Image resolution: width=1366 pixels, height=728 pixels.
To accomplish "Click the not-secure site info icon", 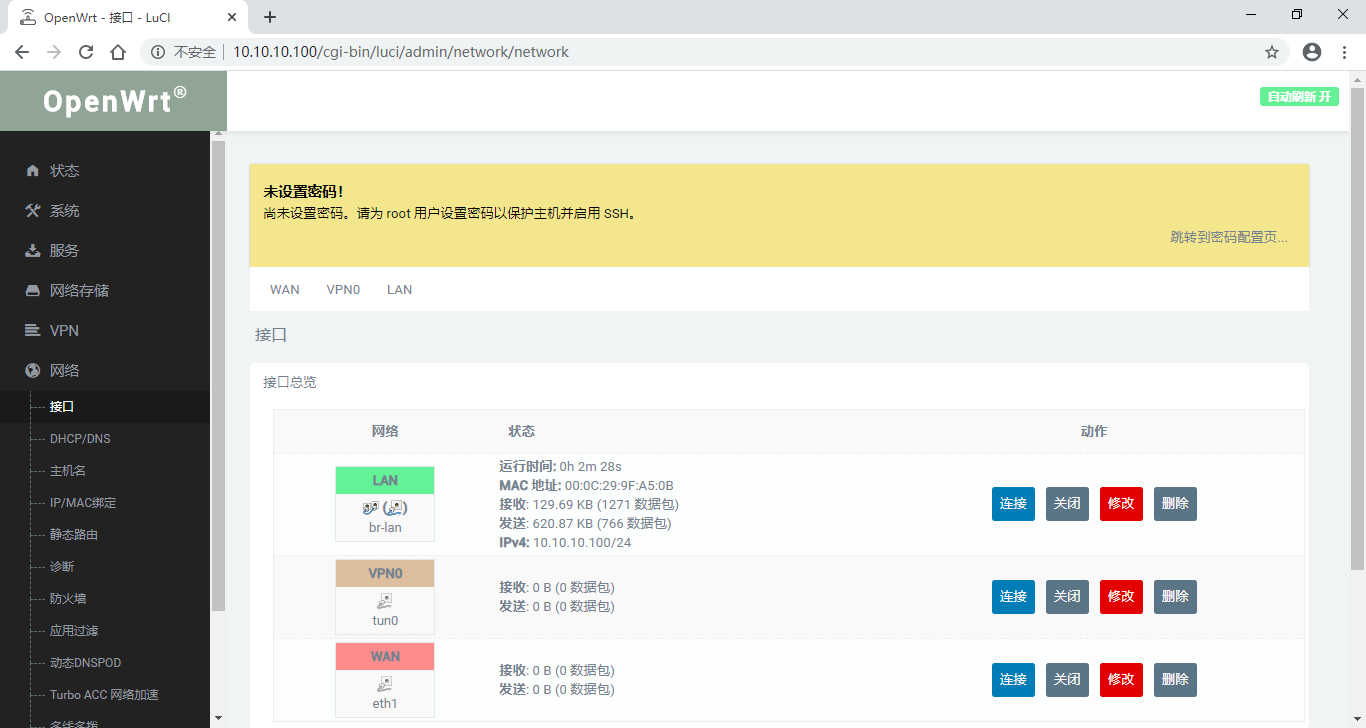I will pyautogui.click(x=158, y=52).
